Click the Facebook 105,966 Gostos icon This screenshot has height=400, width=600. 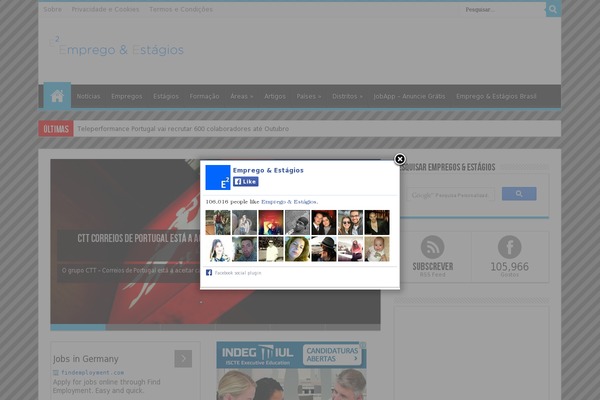pos(509,247)
